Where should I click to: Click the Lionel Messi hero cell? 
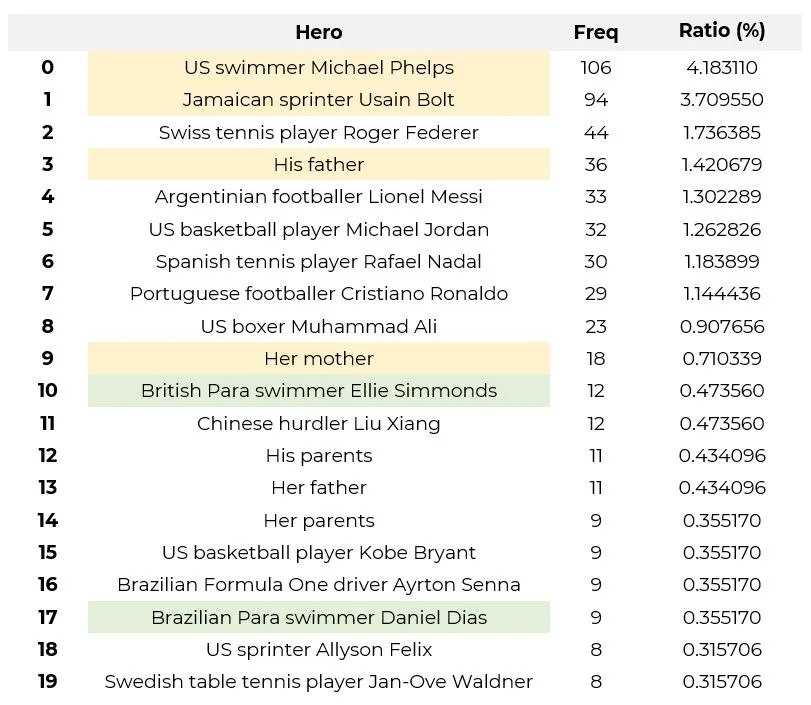tap(318, 197)
